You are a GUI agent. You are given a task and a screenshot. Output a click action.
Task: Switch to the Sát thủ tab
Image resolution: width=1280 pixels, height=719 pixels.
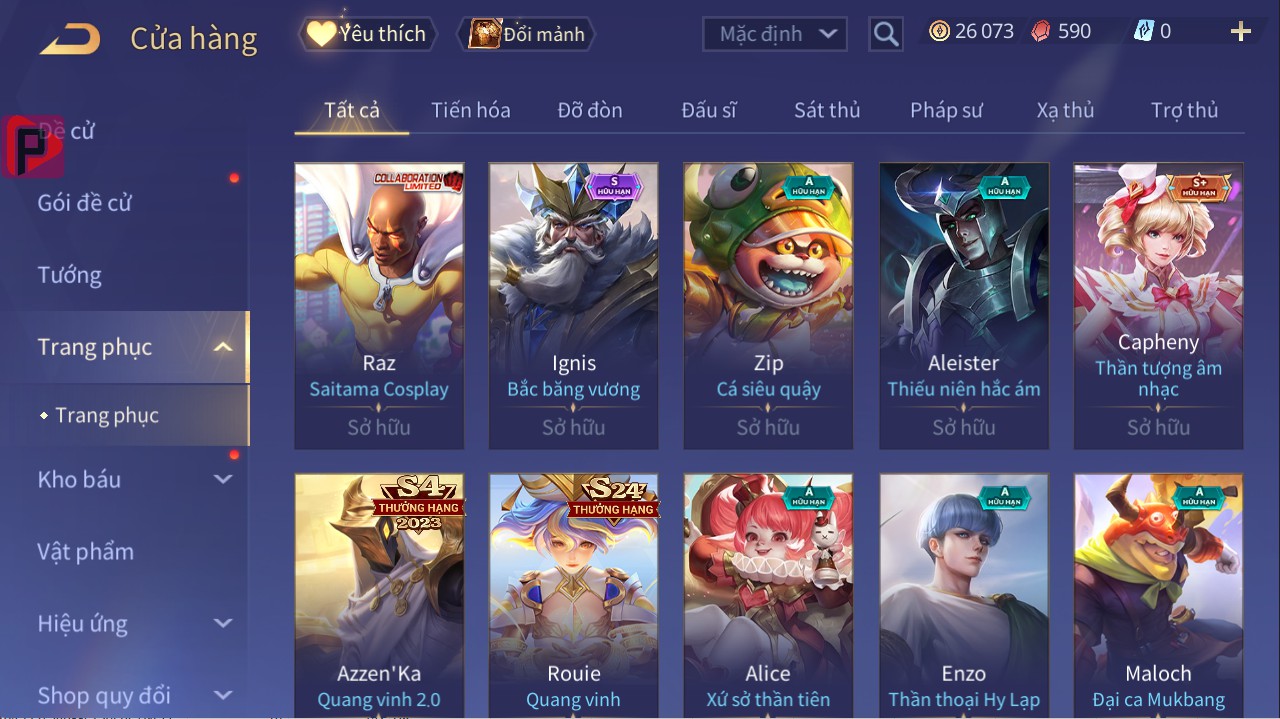pos(827,110)
